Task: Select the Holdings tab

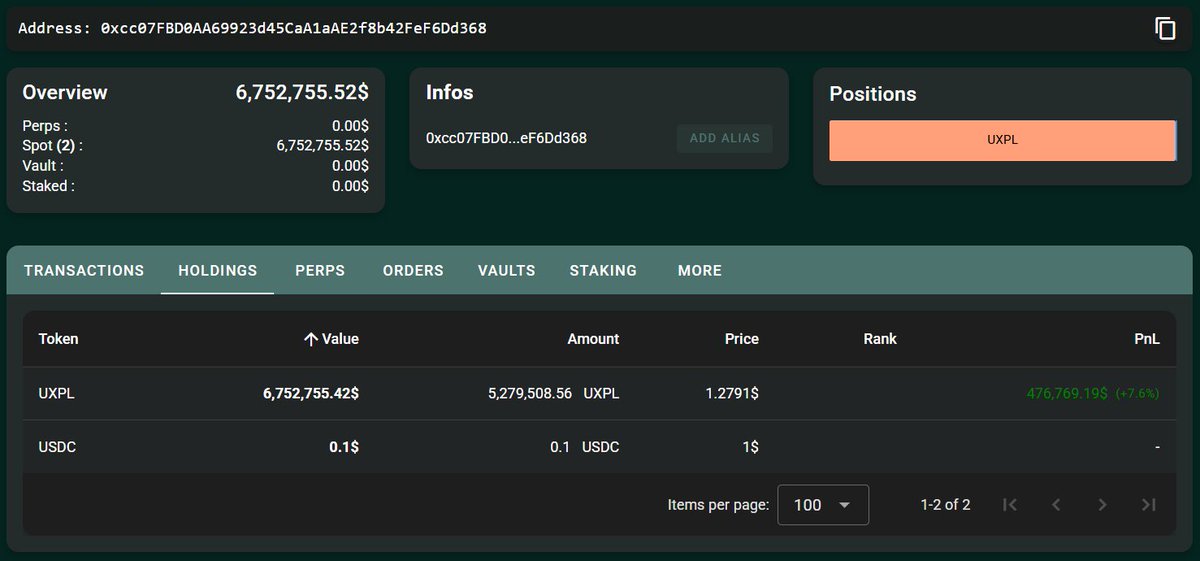Action: (x=217, y=271)
